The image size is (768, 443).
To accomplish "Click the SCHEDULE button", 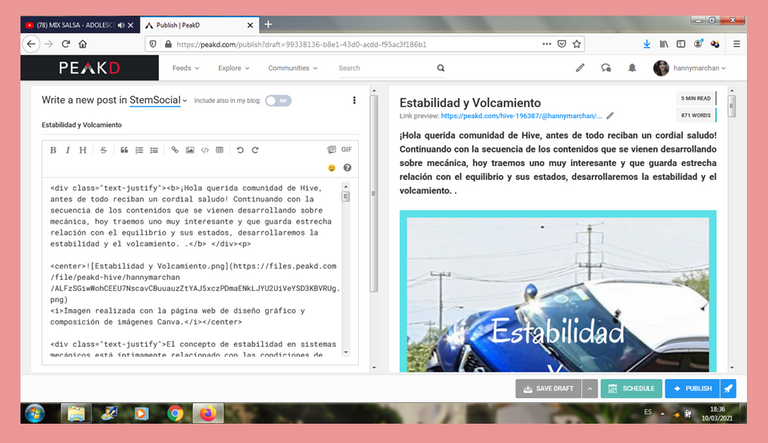I will (x=631, y=389).
